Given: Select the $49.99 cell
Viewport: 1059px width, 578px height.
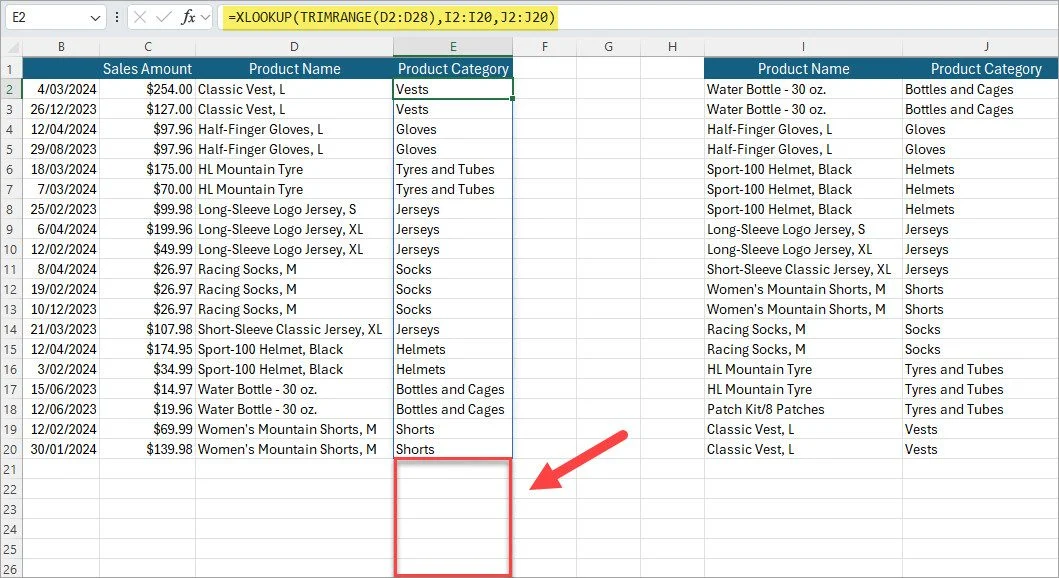Looking at the screenshot, I should pos(147,249).
